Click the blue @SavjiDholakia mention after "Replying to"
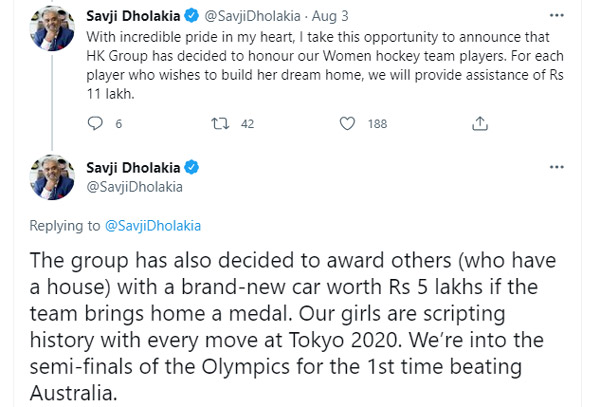This screenshot has width=600, height=407. click(153, 226)
